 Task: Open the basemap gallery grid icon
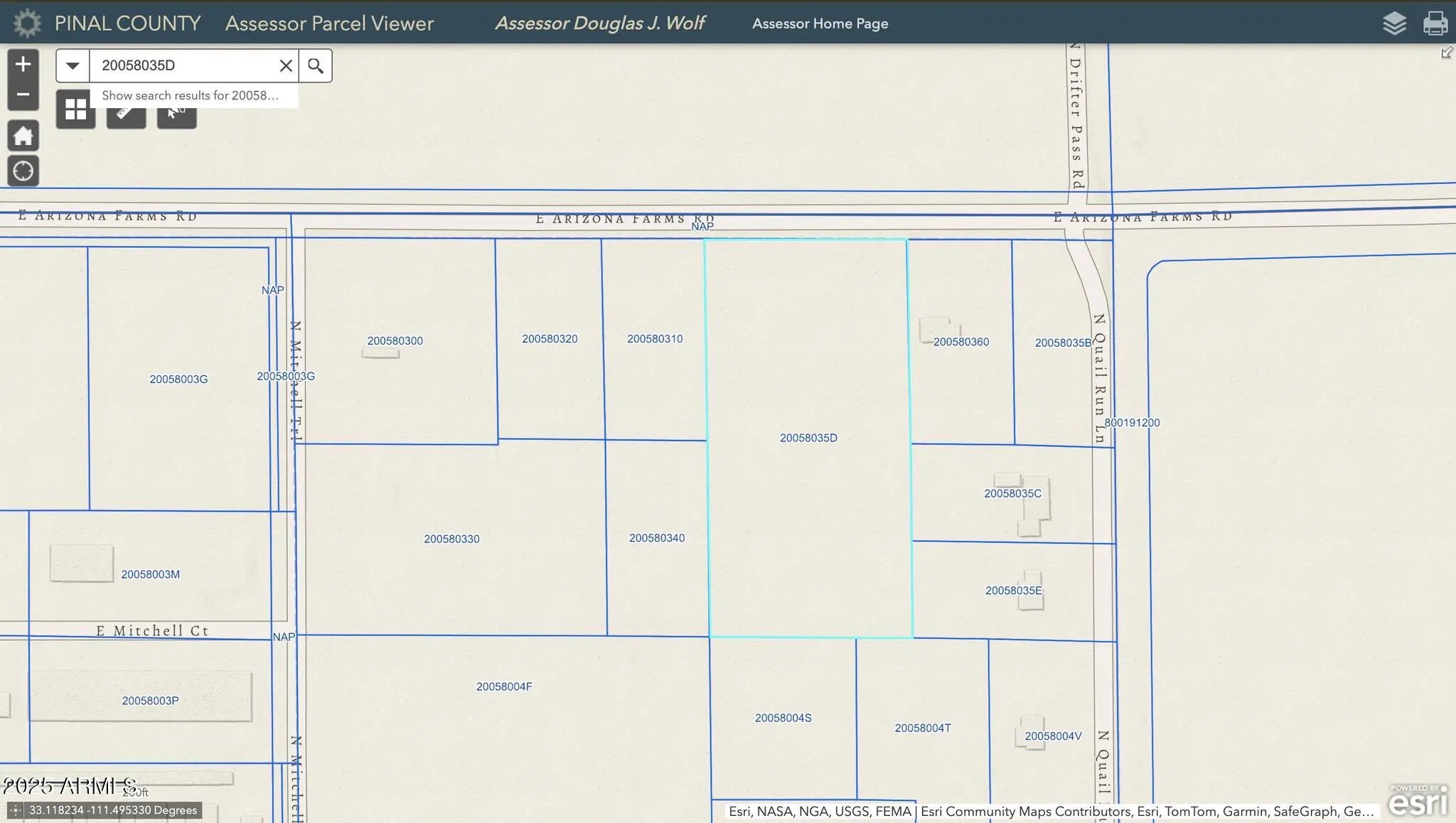click(75, 110)
